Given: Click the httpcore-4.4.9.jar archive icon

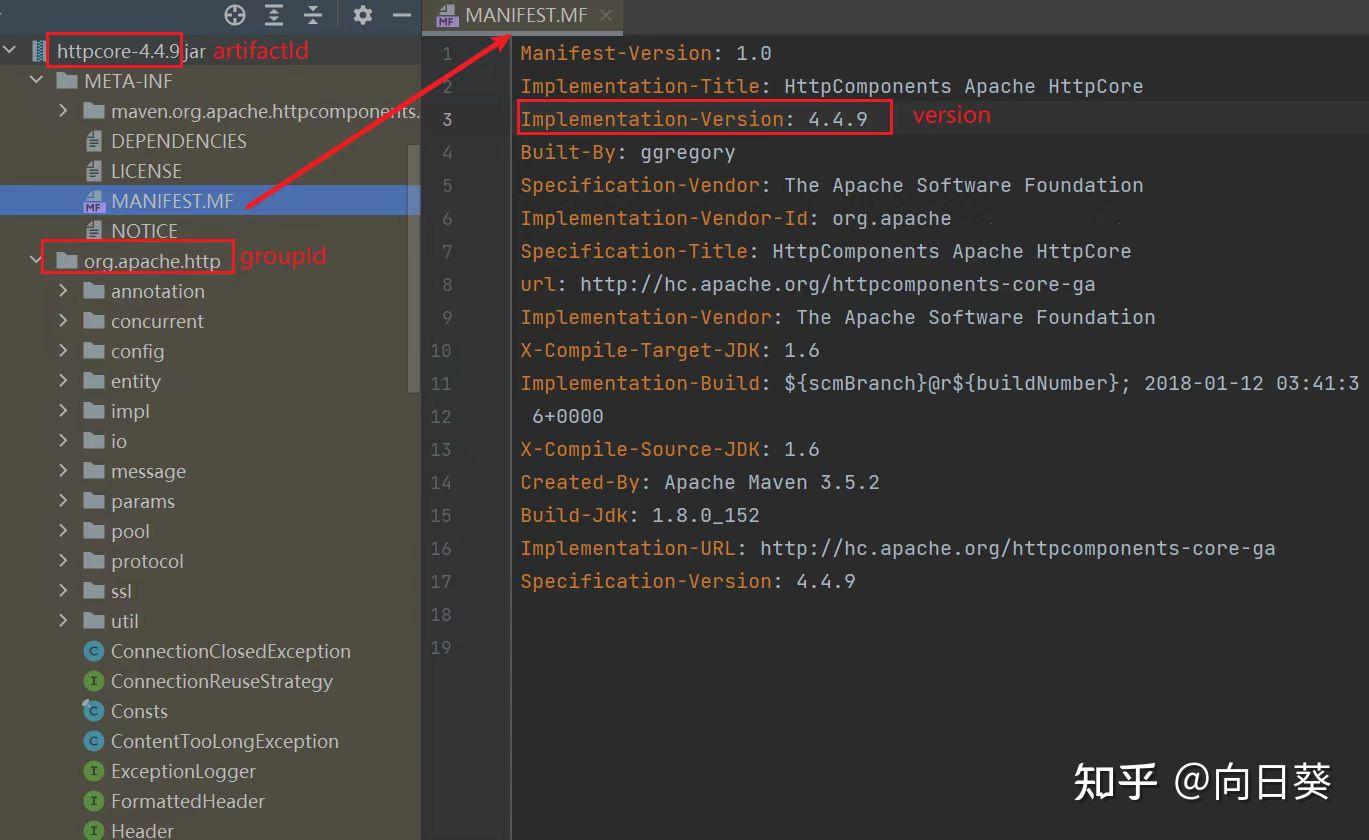Looking at the screenshot, I should pos(40,51).
